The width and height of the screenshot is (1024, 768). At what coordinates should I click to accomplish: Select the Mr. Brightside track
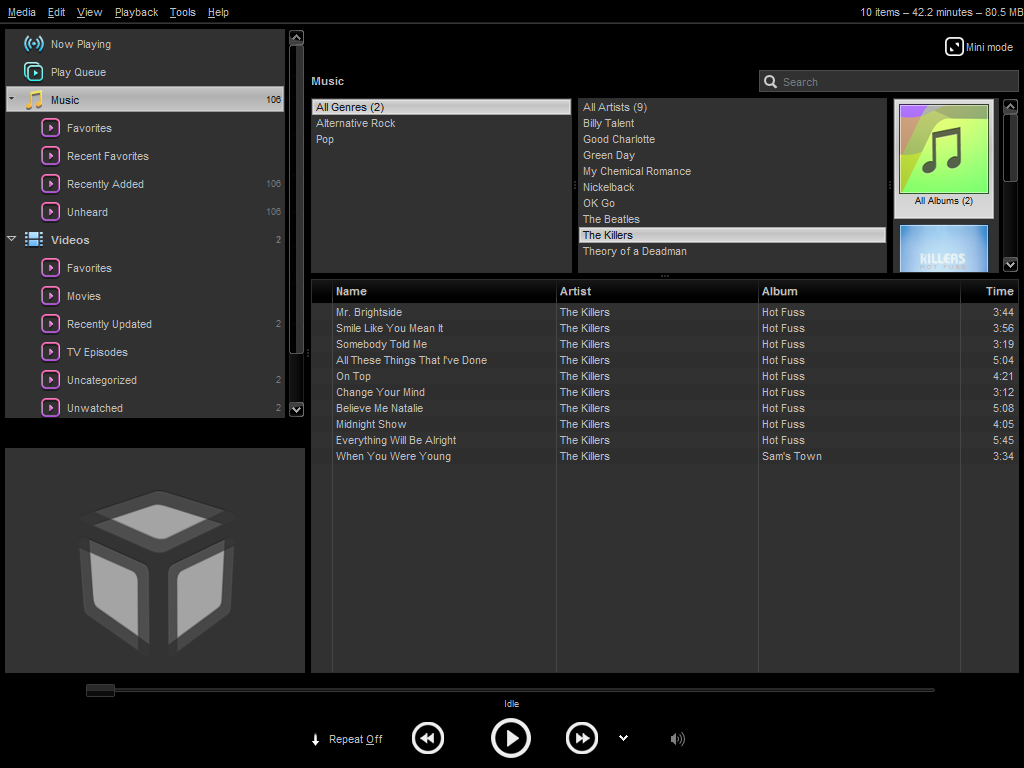pyautogui.click(x=665, y=312)
